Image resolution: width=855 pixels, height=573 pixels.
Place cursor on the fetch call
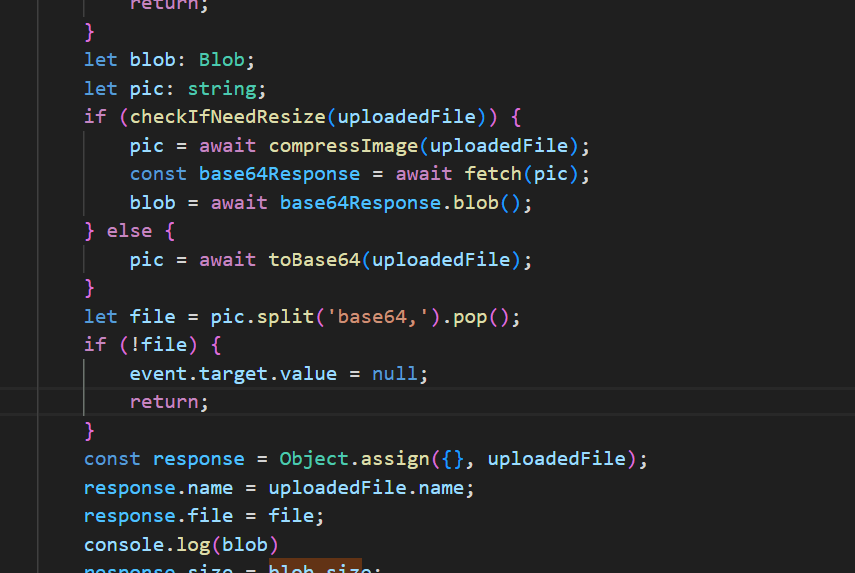(x=493, y=174)
